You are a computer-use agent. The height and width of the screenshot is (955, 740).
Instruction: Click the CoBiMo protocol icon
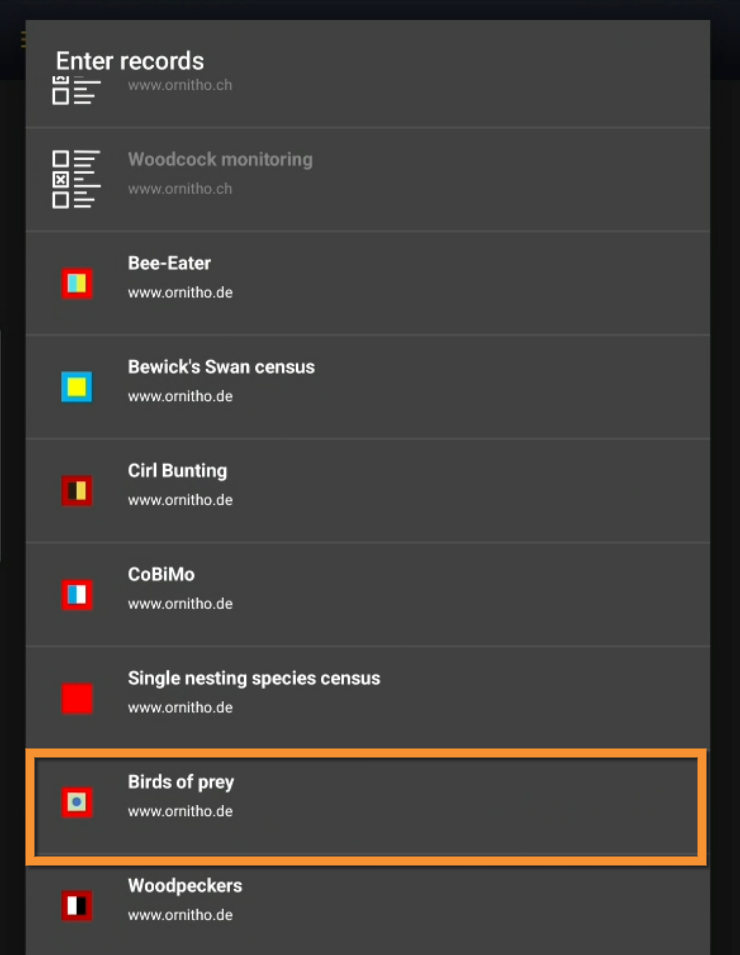[77, 595]
